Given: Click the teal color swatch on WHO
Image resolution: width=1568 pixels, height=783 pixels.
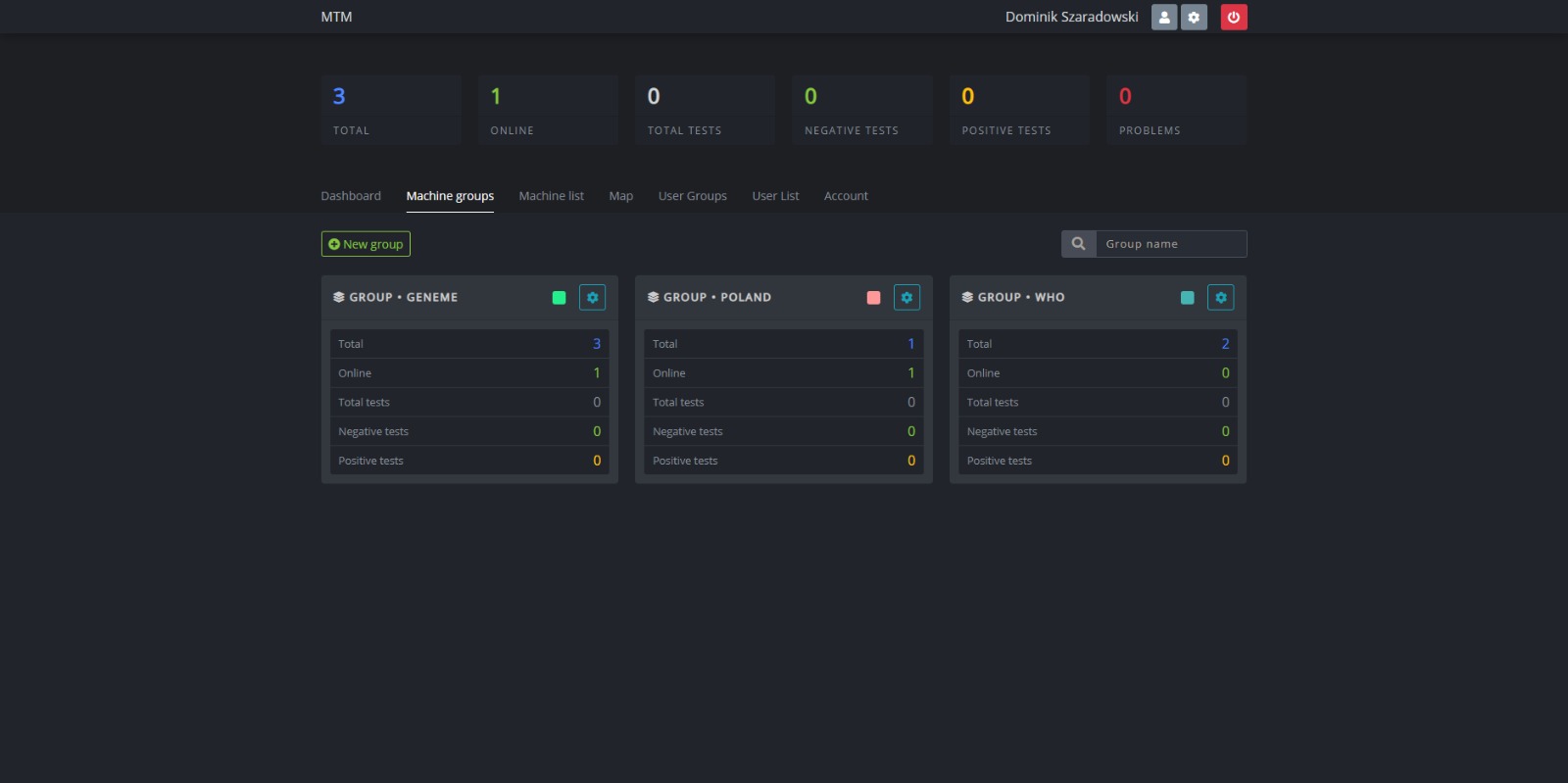Looking at the screenshot, I should (1187, 298).
